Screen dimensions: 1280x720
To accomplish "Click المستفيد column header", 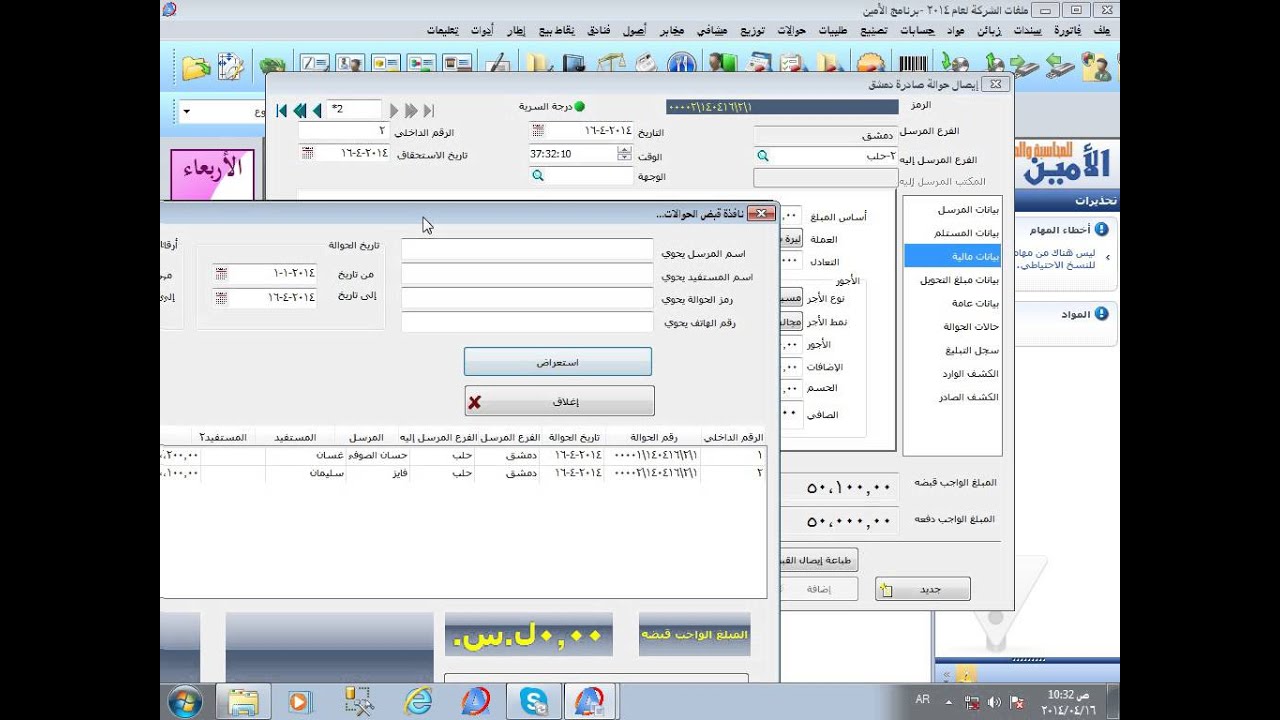I will [x=294, y=437].
